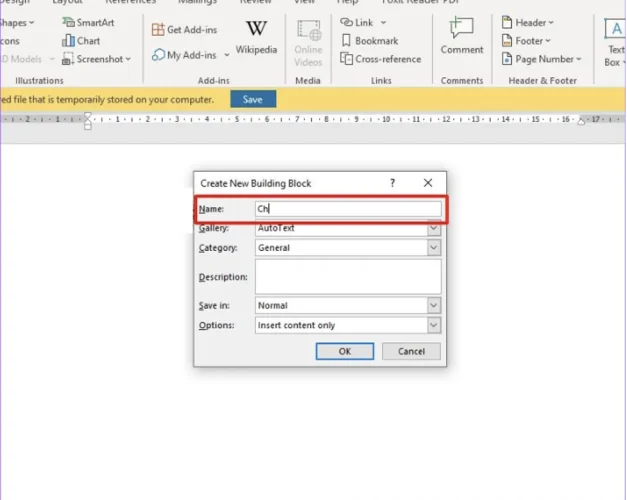Image resolution: width=627 pixels, height=500 pixels.
Task: Open the Screenshot tool
Action: [x=93, y=59]
